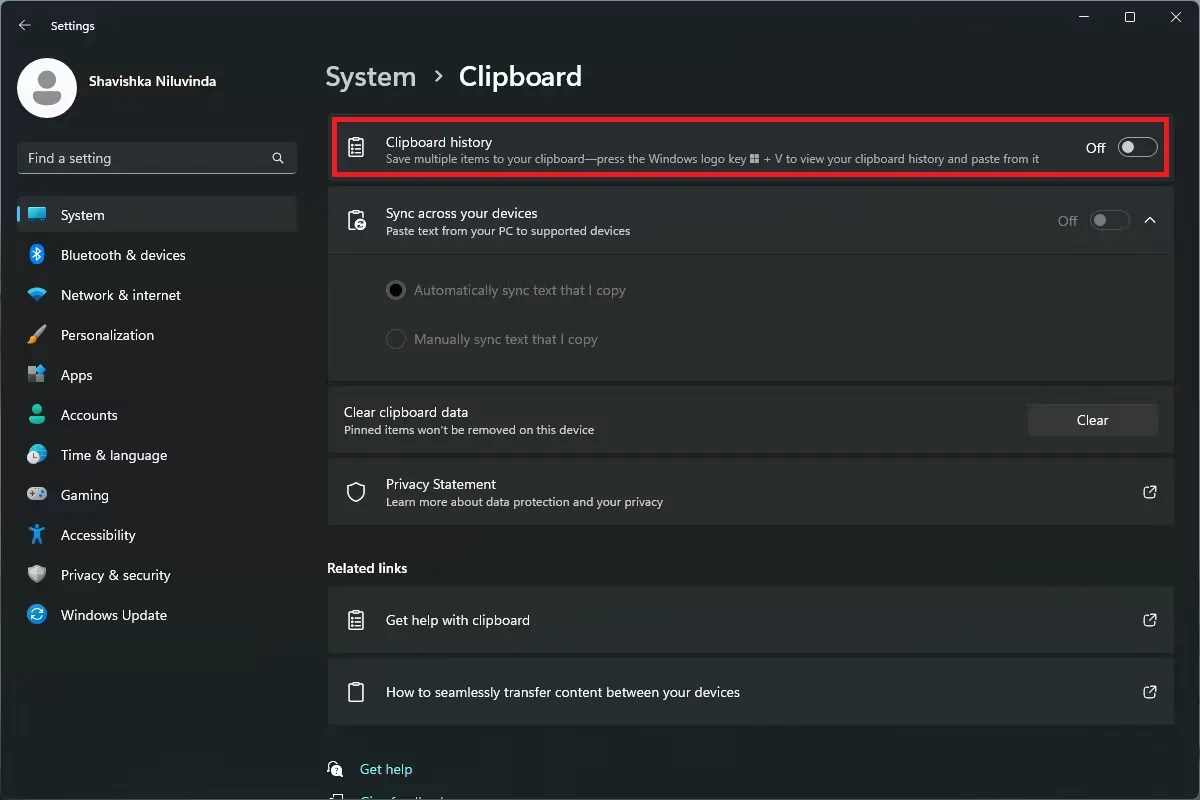Close the Settings window
This screenshot has width=1200, height=800.
tap(1176, 17)
